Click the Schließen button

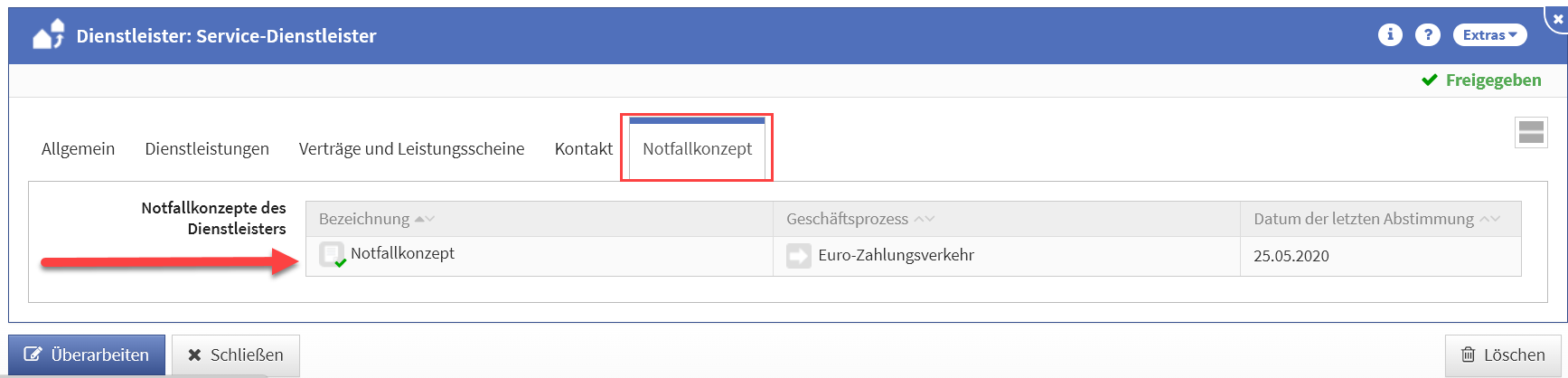pos(236,355)
